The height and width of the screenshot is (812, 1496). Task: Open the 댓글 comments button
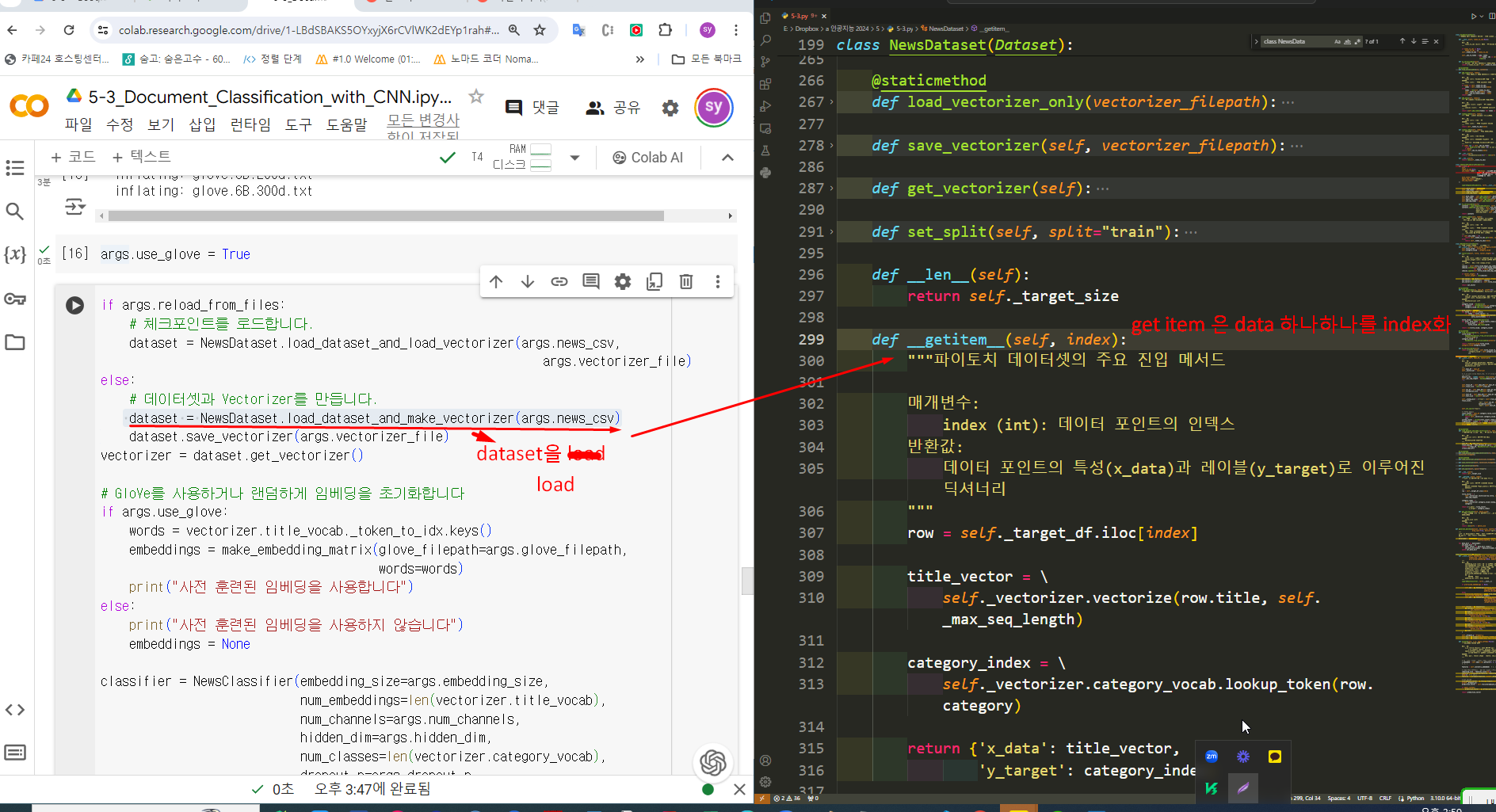(x=532, y=108)
